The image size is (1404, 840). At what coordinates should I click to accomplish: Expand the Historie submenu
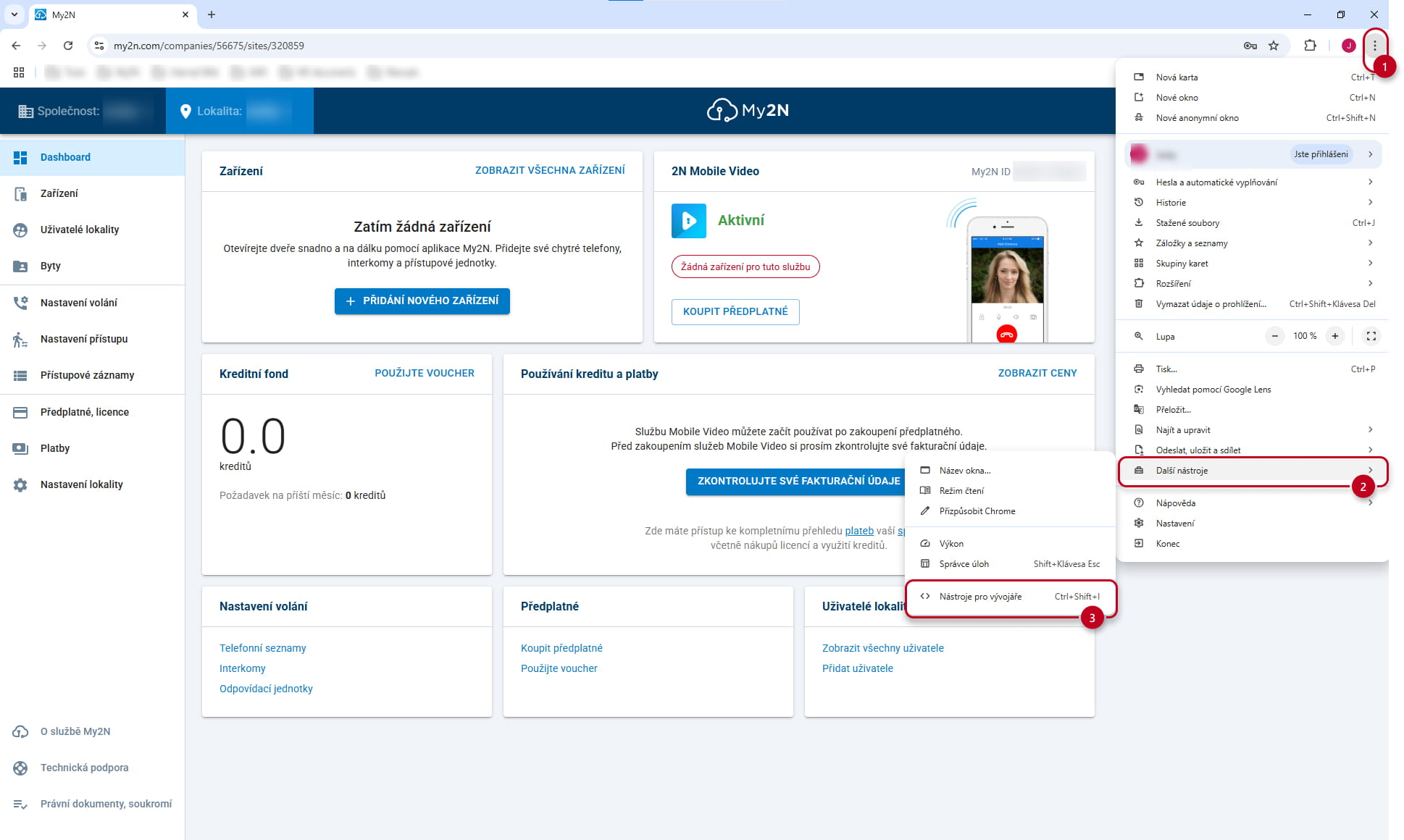pyautogui.click(x=1253, y=203)
